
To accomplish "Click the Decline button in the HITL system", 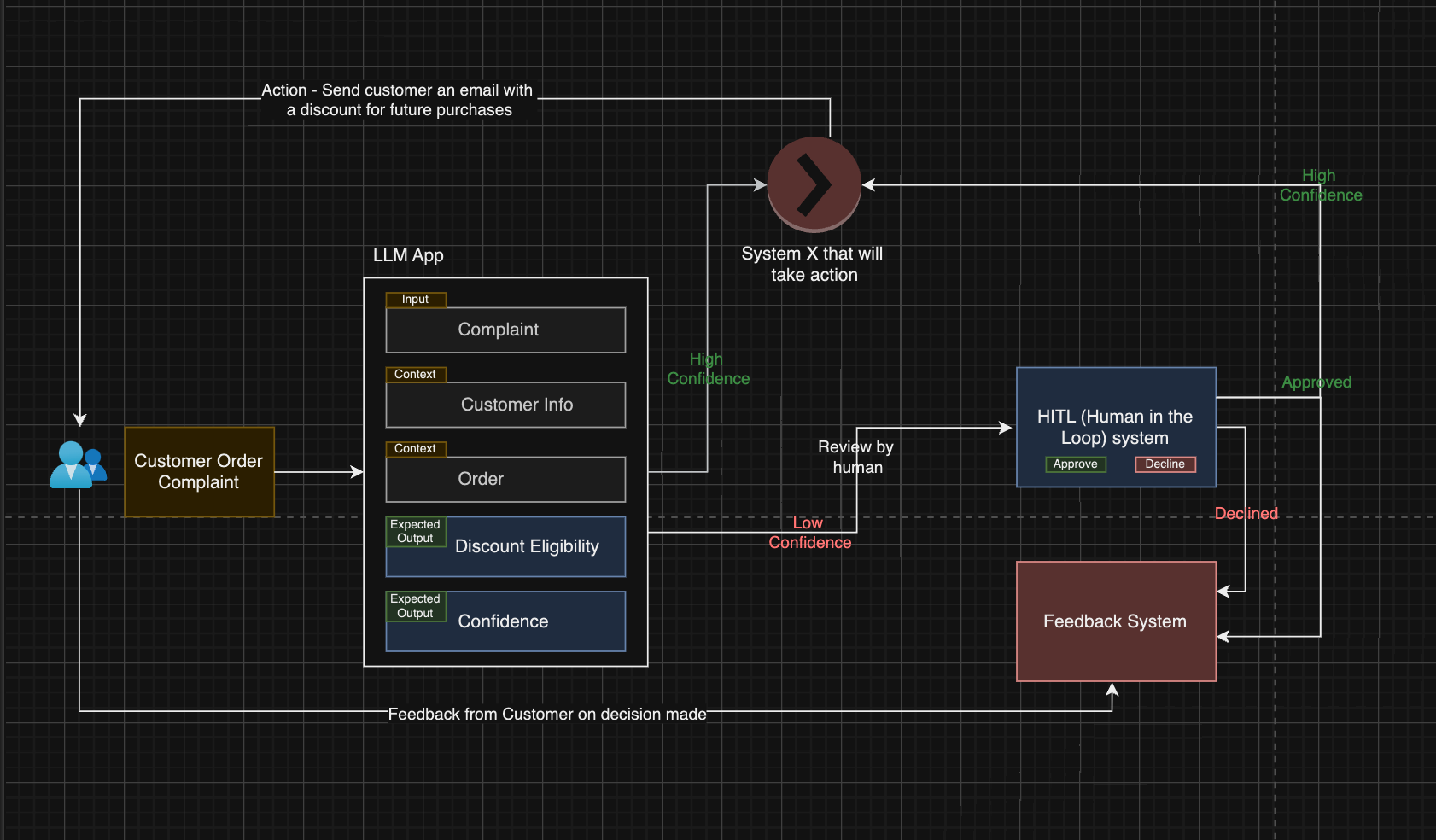I will 1165,464.
